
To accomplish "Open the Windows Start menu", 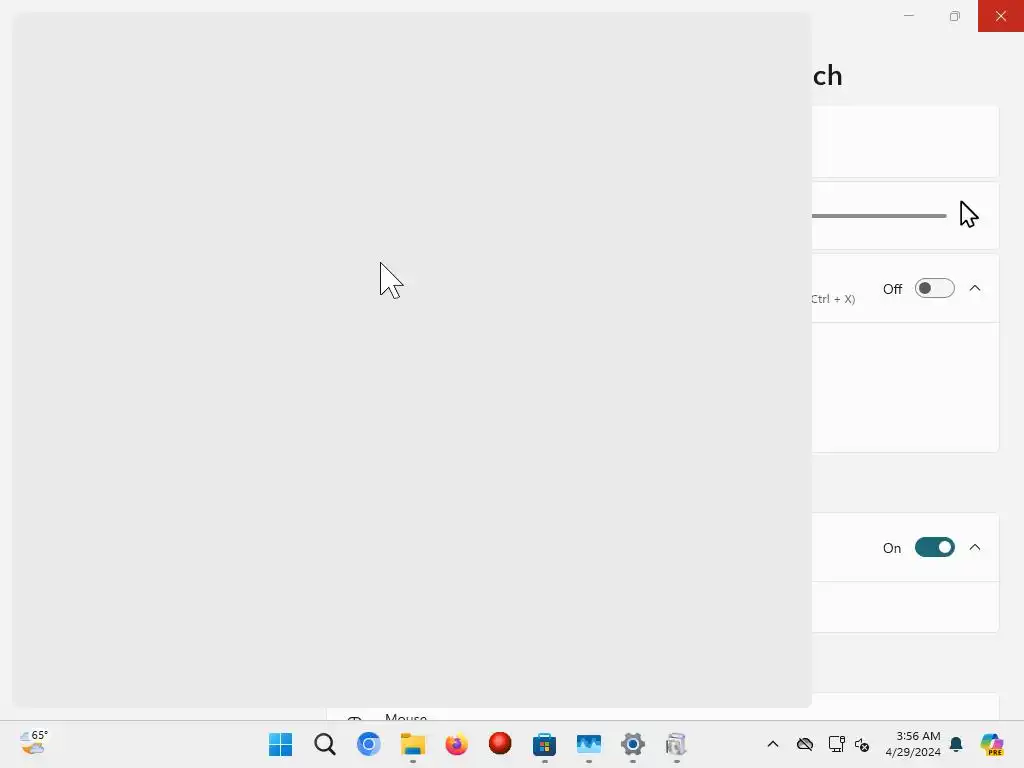I will (281, 744).
